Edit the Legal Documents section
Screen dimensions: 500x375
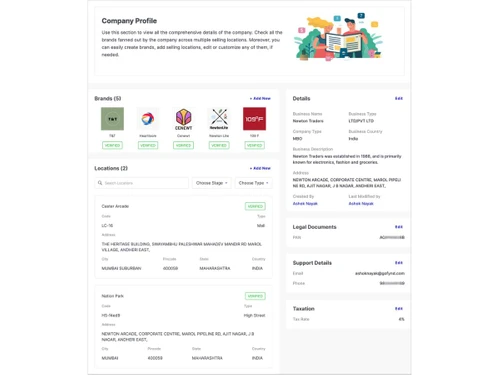pyautogui.click(x=399, y=227)
